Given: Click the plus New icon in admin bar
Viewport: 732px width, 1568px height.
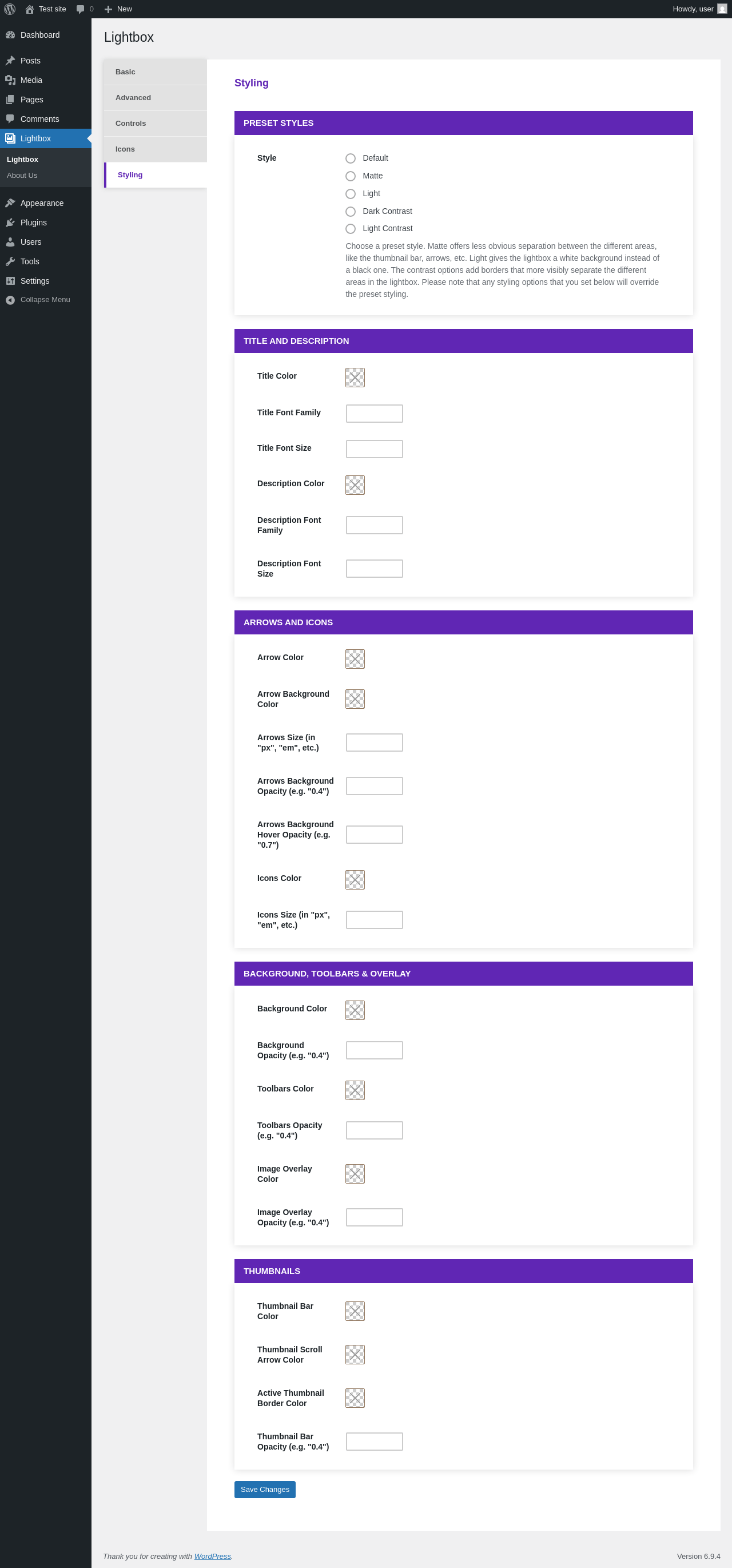Looking at the screenshot, I should click(108, 9).
